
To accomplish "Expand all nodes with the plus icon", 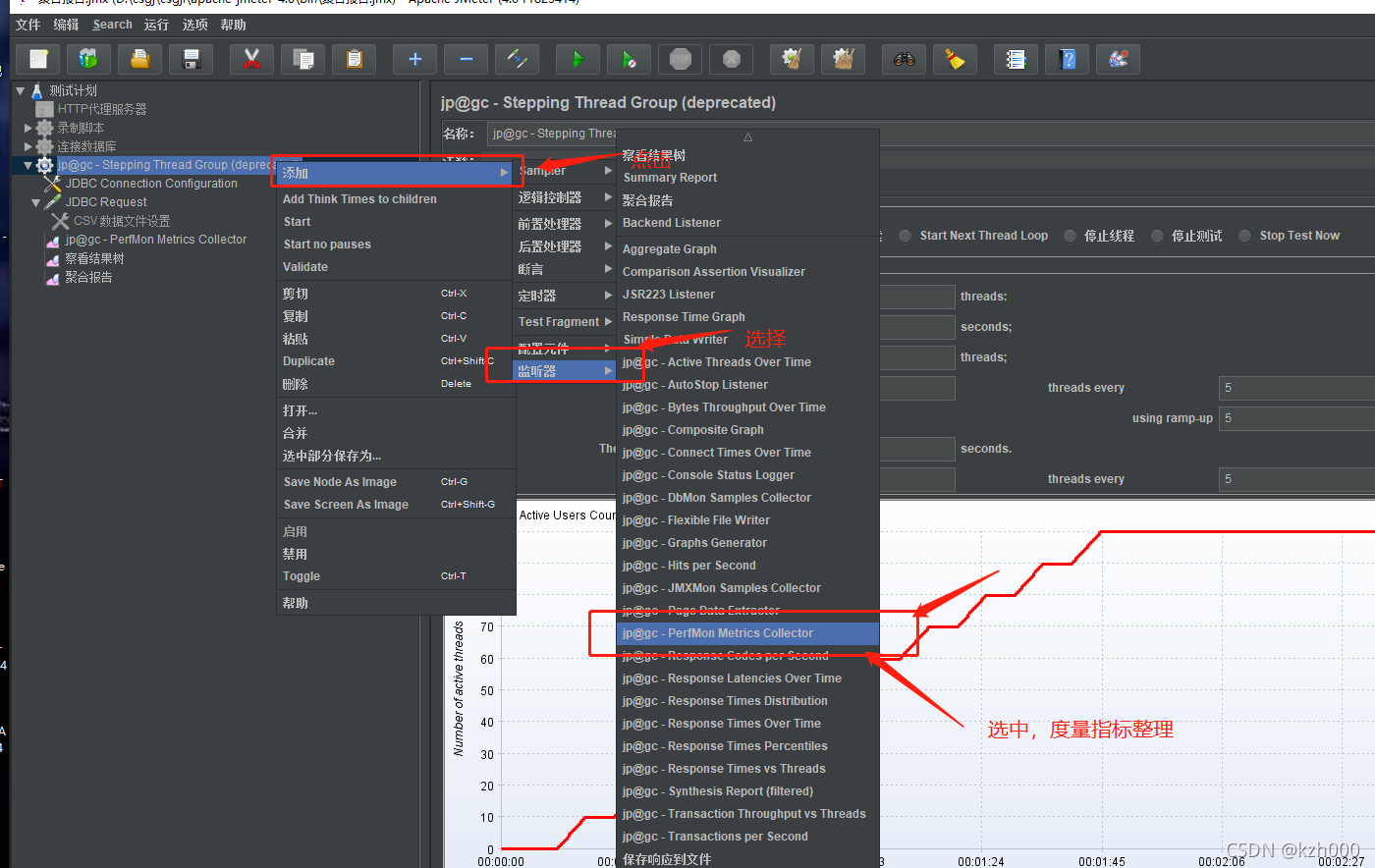I will point(415,60).
